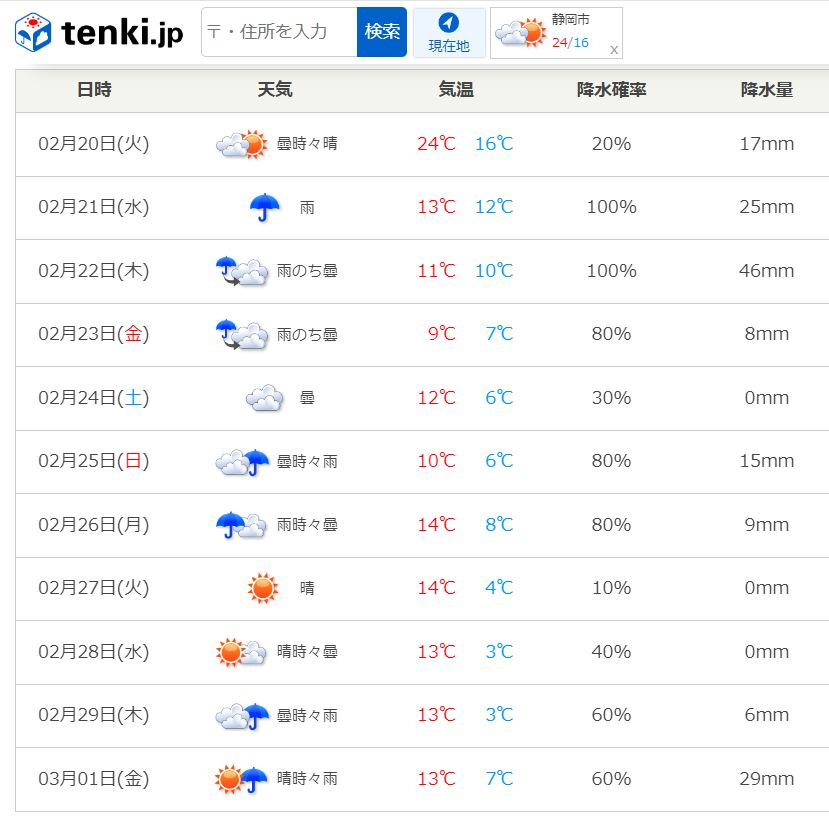Click the sun-cloud icon for 02月28日
829x823 pixels.
242,652
